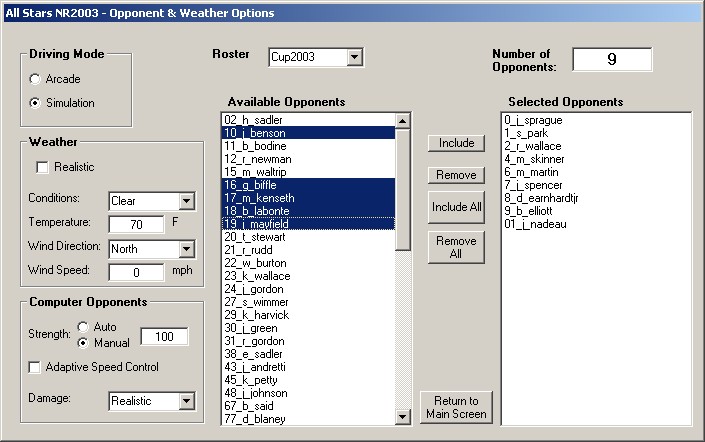Screen dimensions: 705x442
Task: Click the Number of Opponents field
Action: [612, 59]
